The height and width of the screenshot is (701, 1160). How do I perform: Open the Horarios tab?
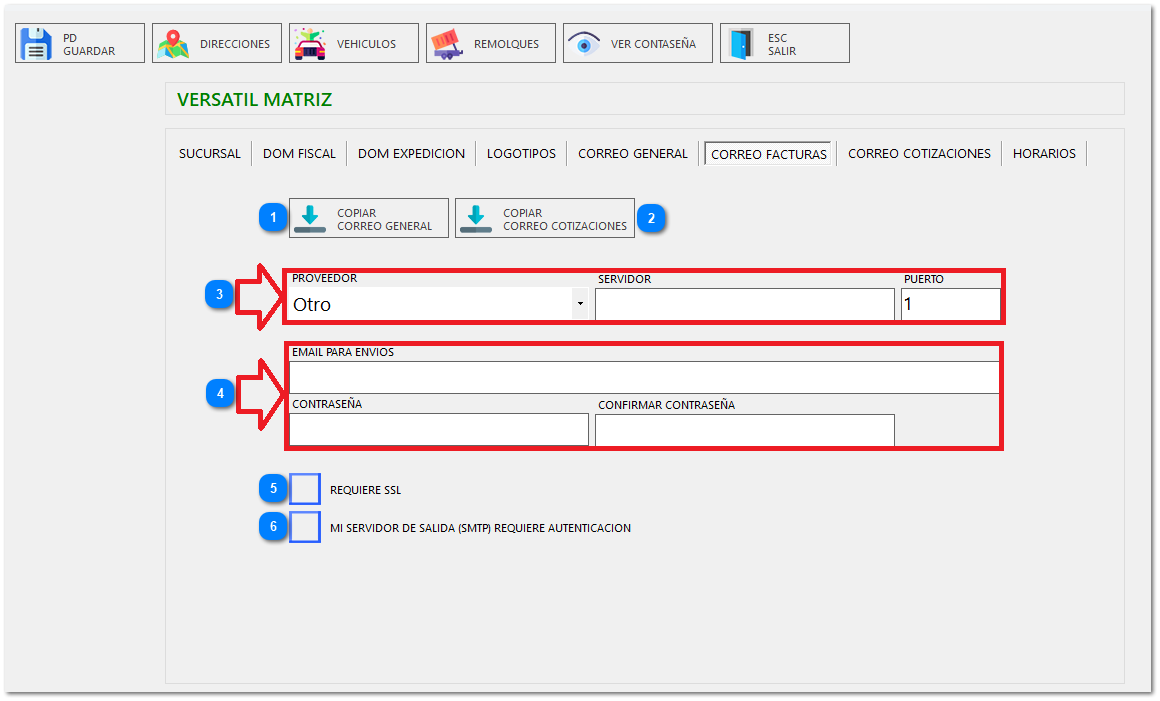point(1044,154)
